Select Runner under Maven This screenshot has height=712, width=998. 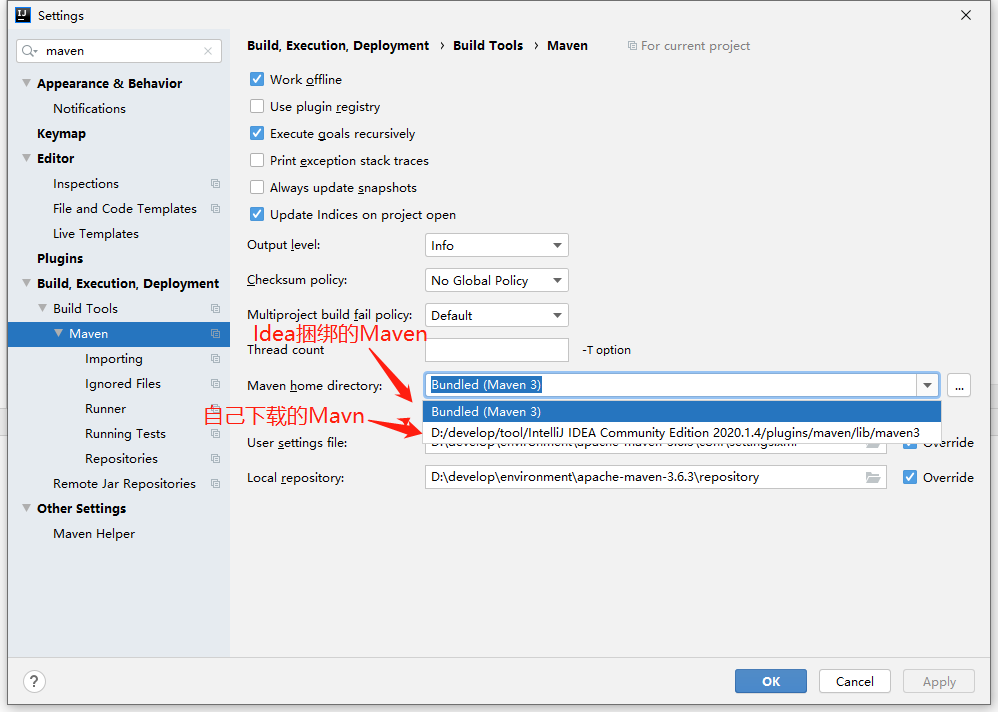[106, 408]
